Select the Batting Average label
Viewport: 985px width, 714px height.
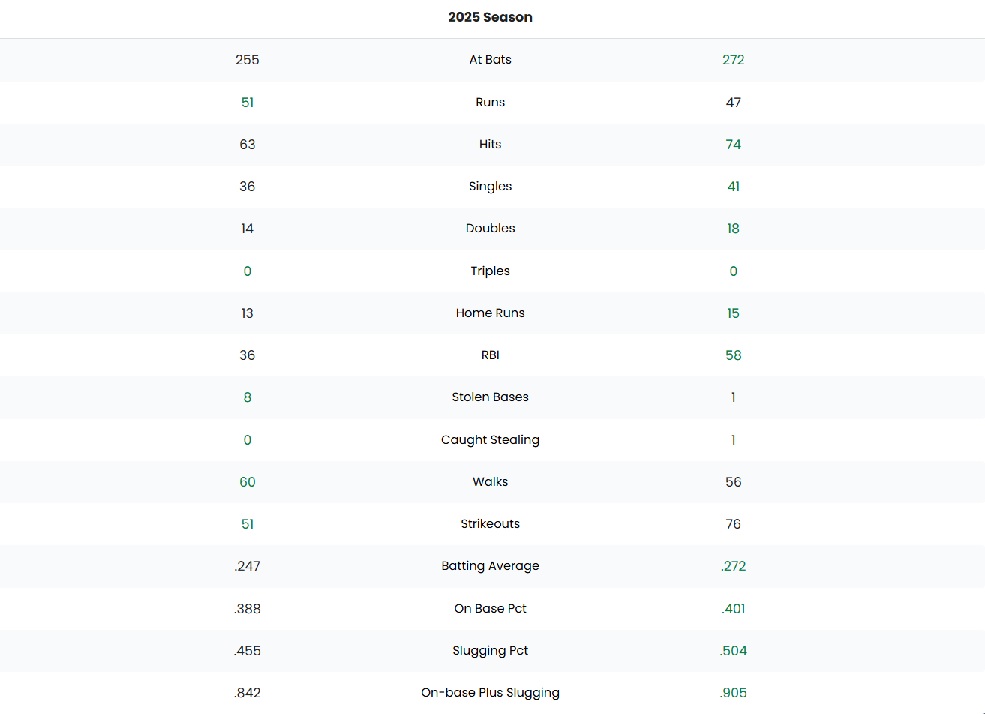coord(490,566)
